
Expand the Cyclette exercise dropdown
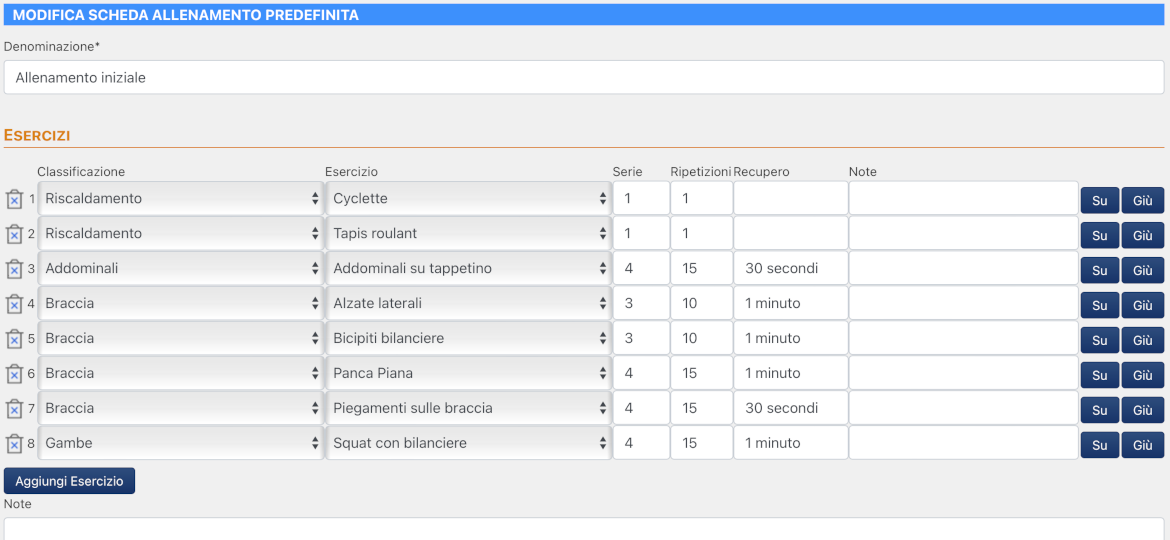click(468, 199)
